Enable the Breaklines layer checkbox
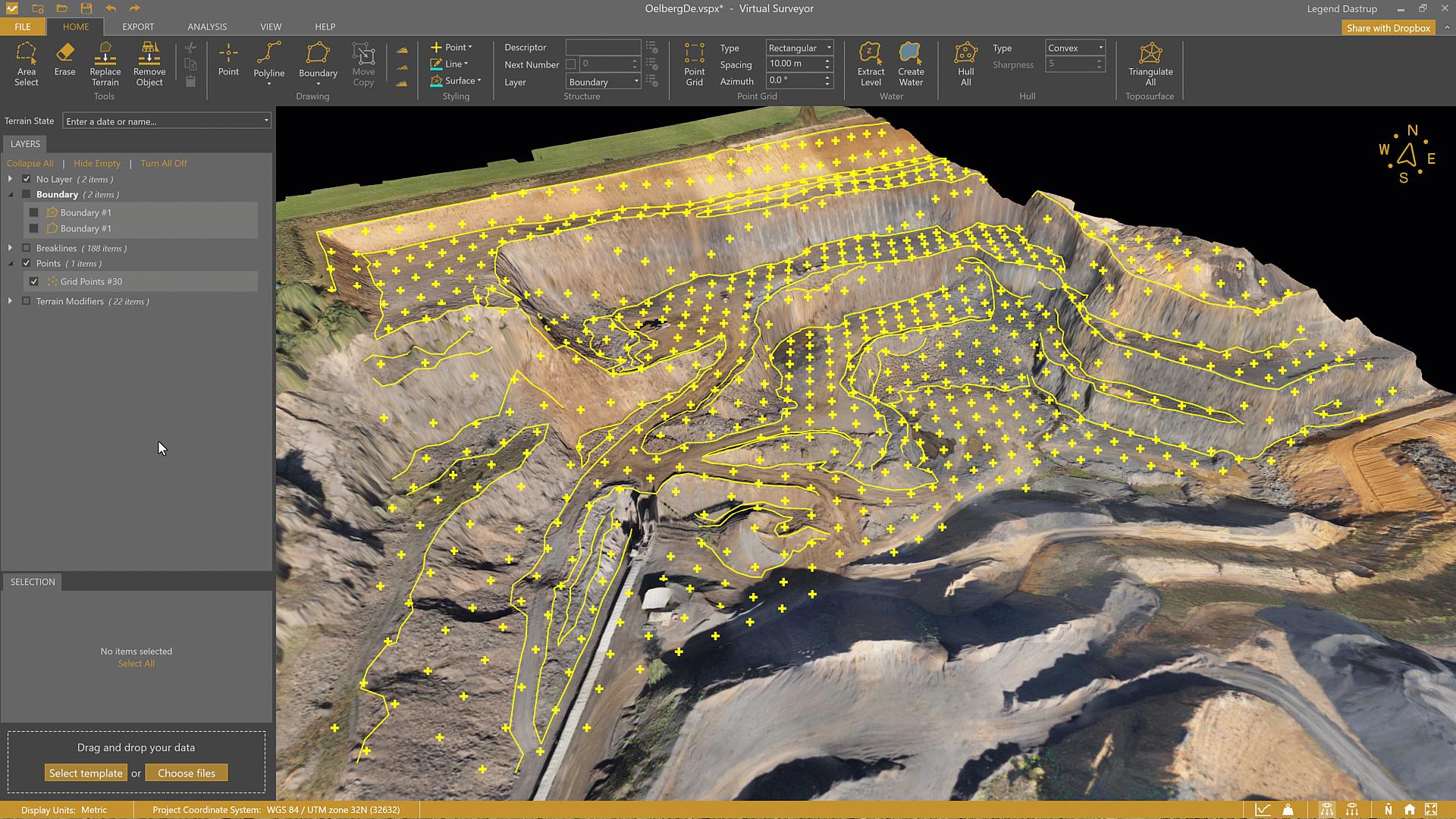 (x=27, y=248)
